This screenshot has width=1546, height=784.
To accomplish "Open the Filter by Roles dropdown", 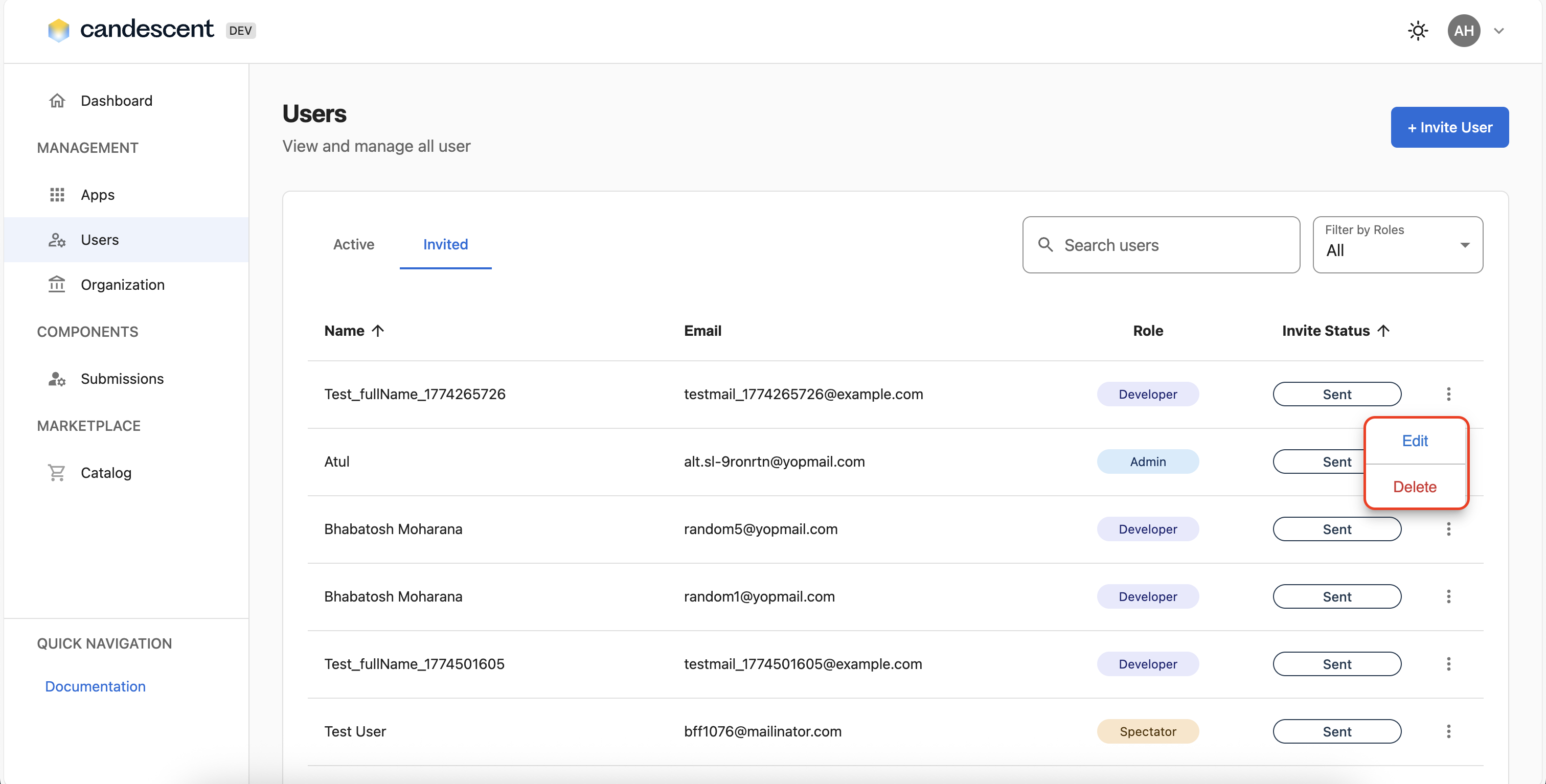I will click(x=1397, y=245).
